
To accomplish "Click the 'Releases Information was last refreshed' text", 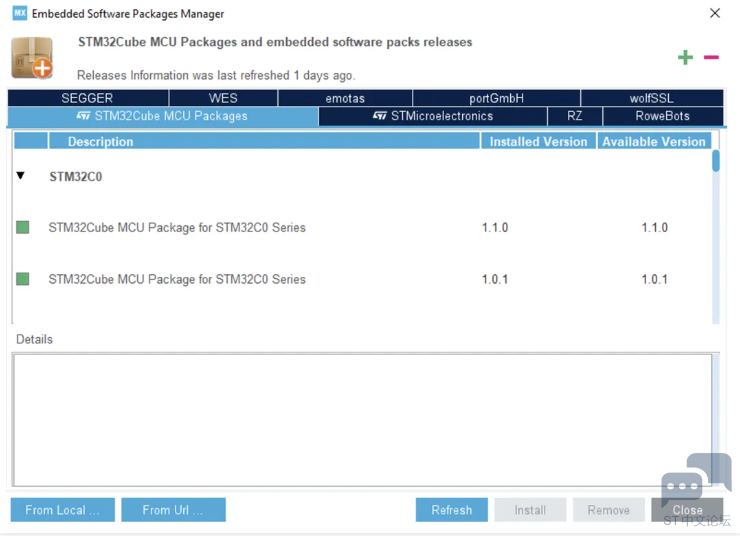I will click(x=216, y=75).
